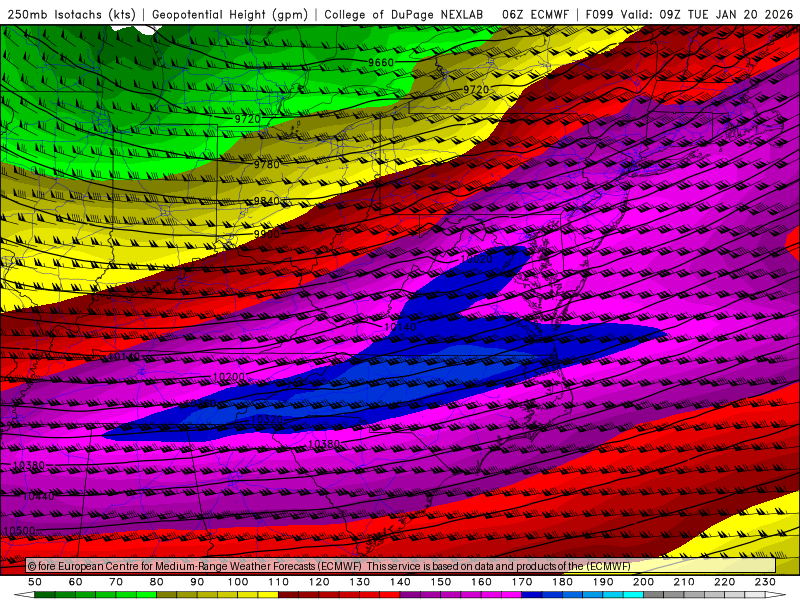Click the bright yellow swatch left of 110

coord(268,594)
